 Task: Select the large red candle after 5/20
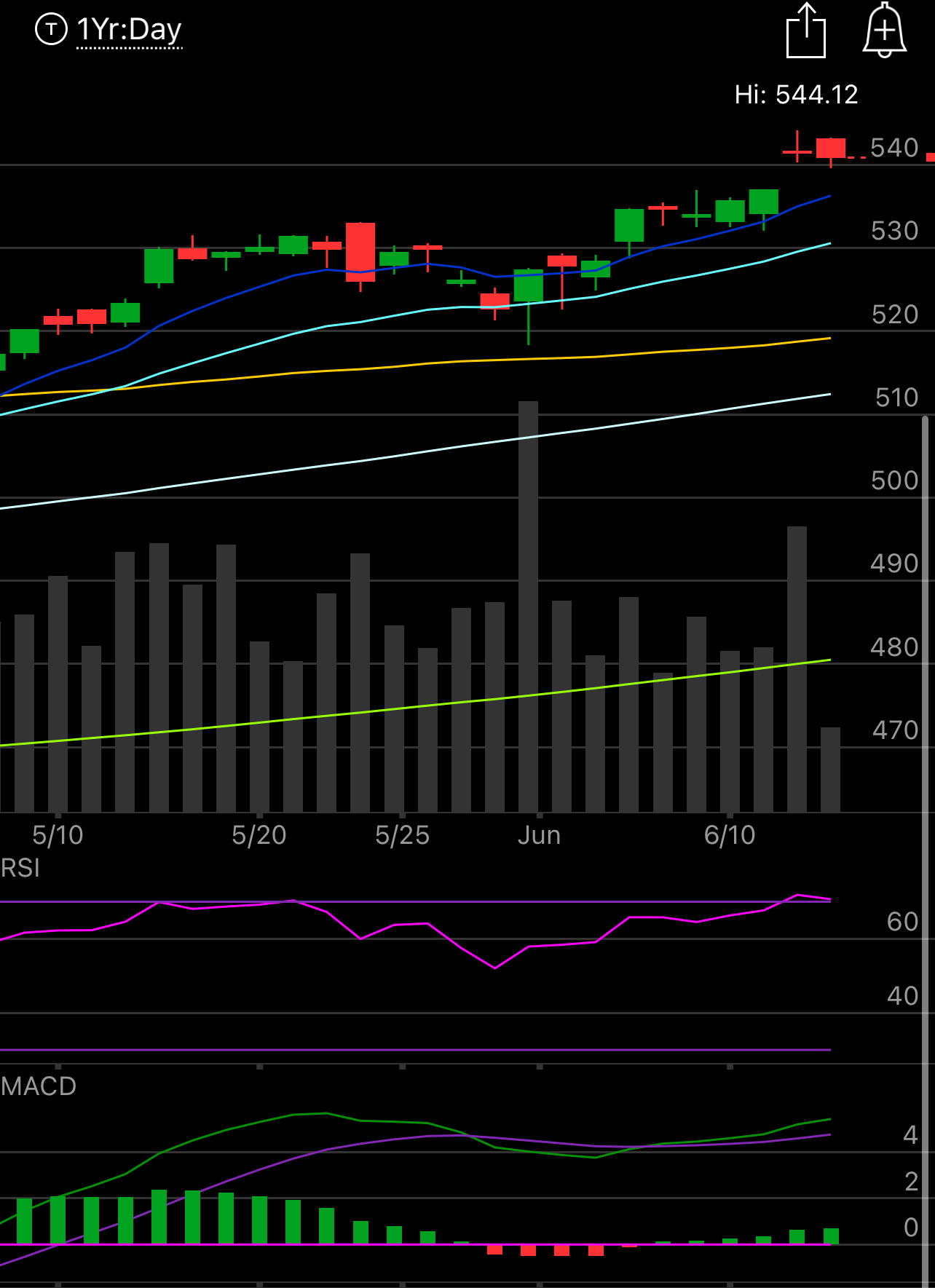360,252
